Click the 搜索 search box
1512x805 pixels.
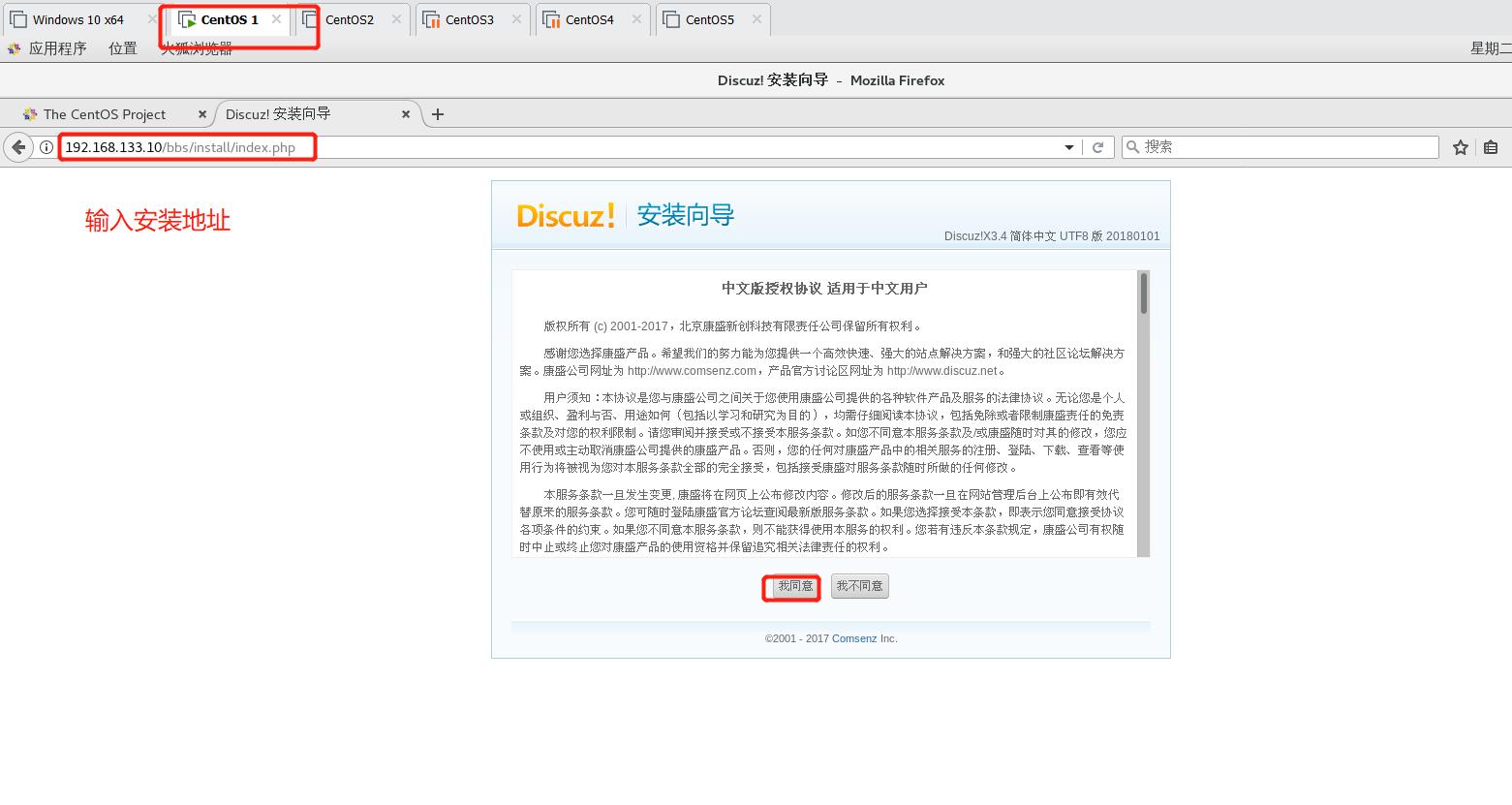(1280, 147)
